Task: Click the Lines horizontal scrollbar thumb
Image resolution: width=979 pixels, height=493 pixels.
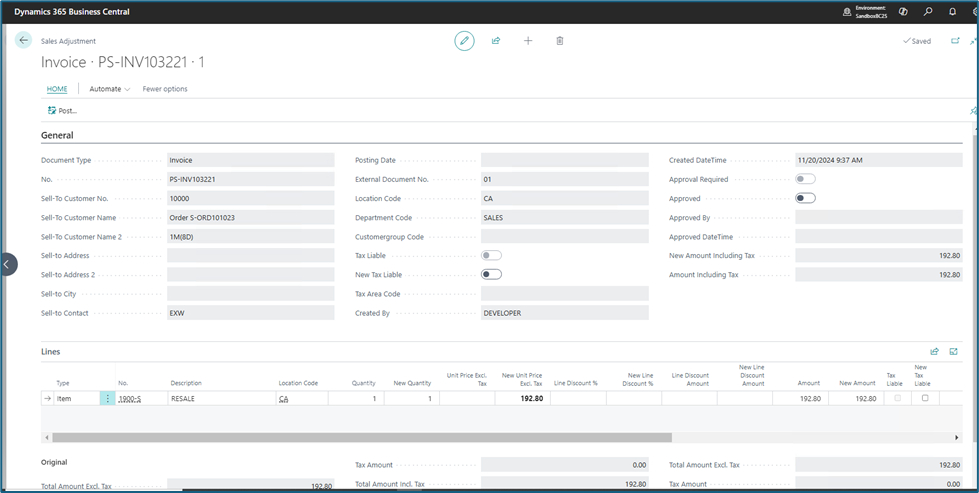Action: coord(362,438)
